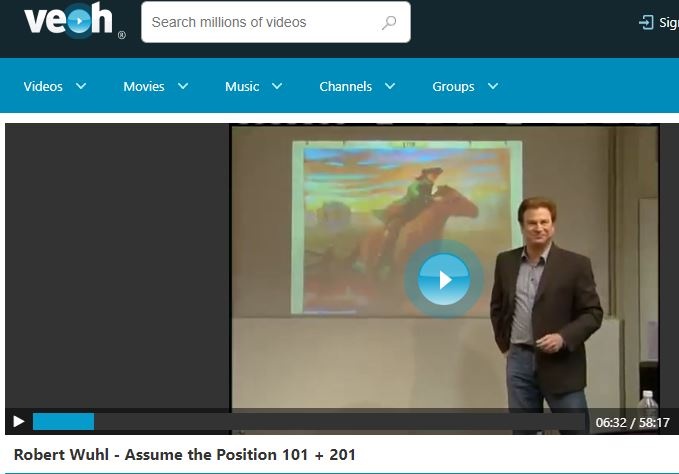Expand the Videos dropdown chevron
Image resolution: width=679 pixels, height=474 pixels.
(x=81, y=86)
